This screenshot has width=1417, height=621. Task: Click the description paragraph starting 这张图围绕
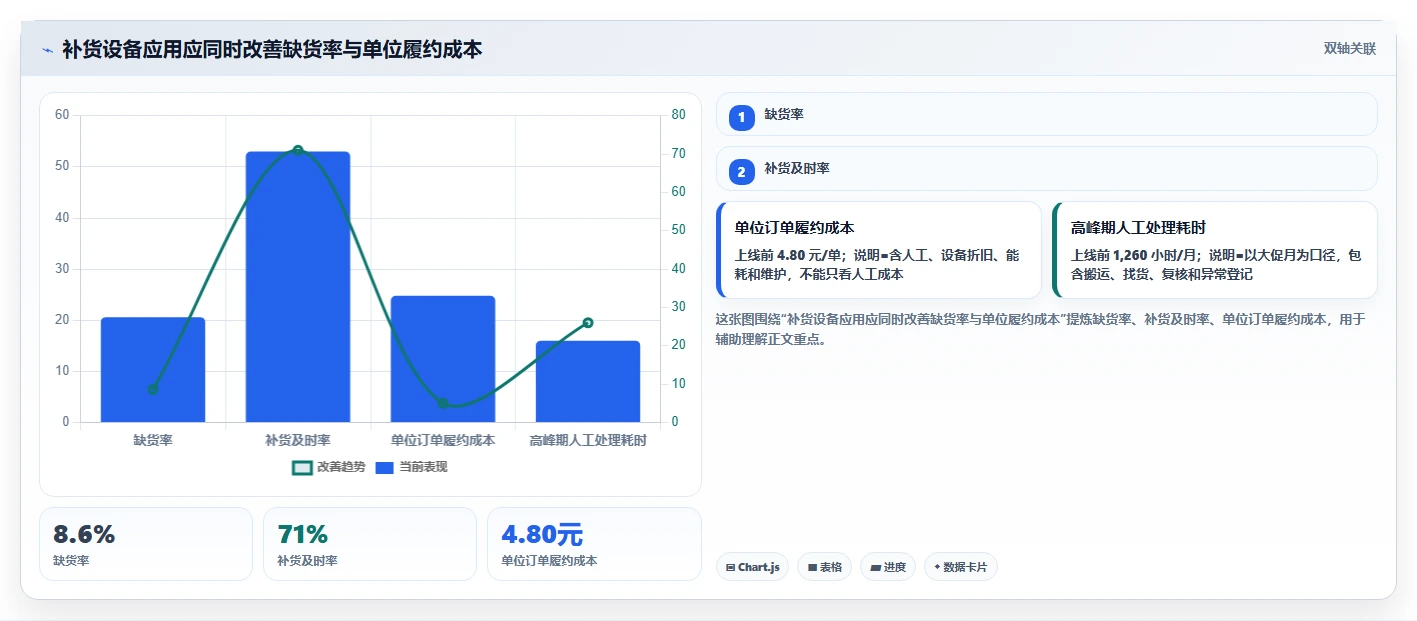tap(1041, 329)
